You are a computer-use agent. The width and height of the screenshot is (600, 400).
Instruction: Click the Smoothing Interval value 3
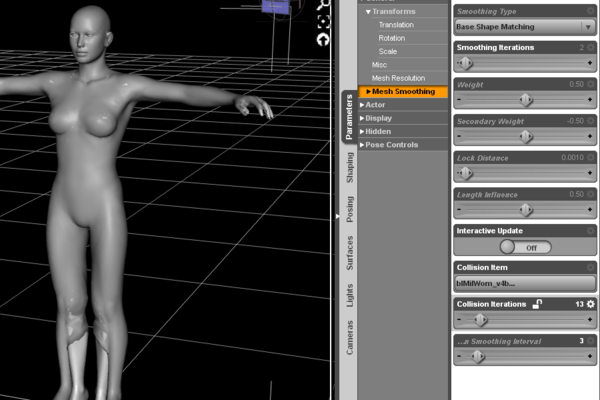581,341
